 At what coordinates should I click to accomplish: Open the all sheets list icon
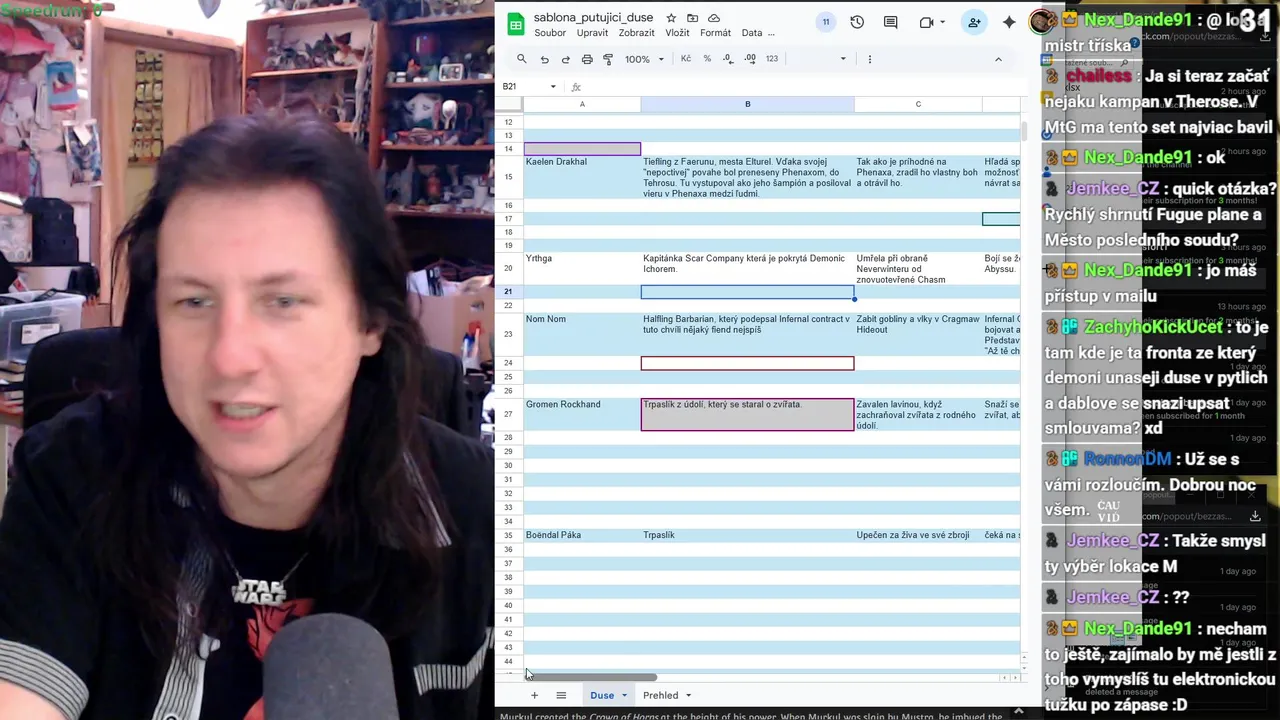[x=561, y=695]
